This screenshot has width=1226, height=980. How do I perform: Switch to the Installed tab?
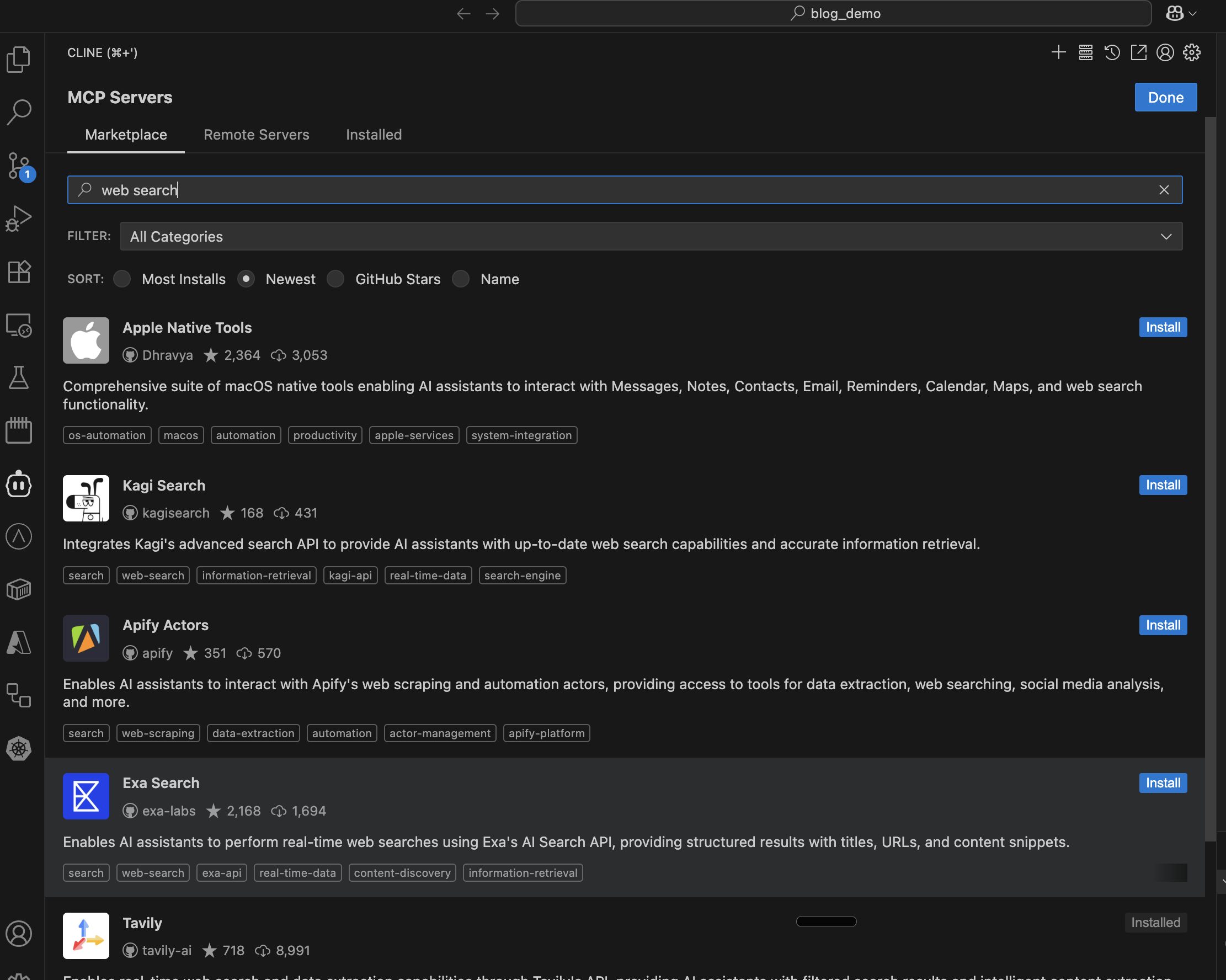click(x=374, y=135)
